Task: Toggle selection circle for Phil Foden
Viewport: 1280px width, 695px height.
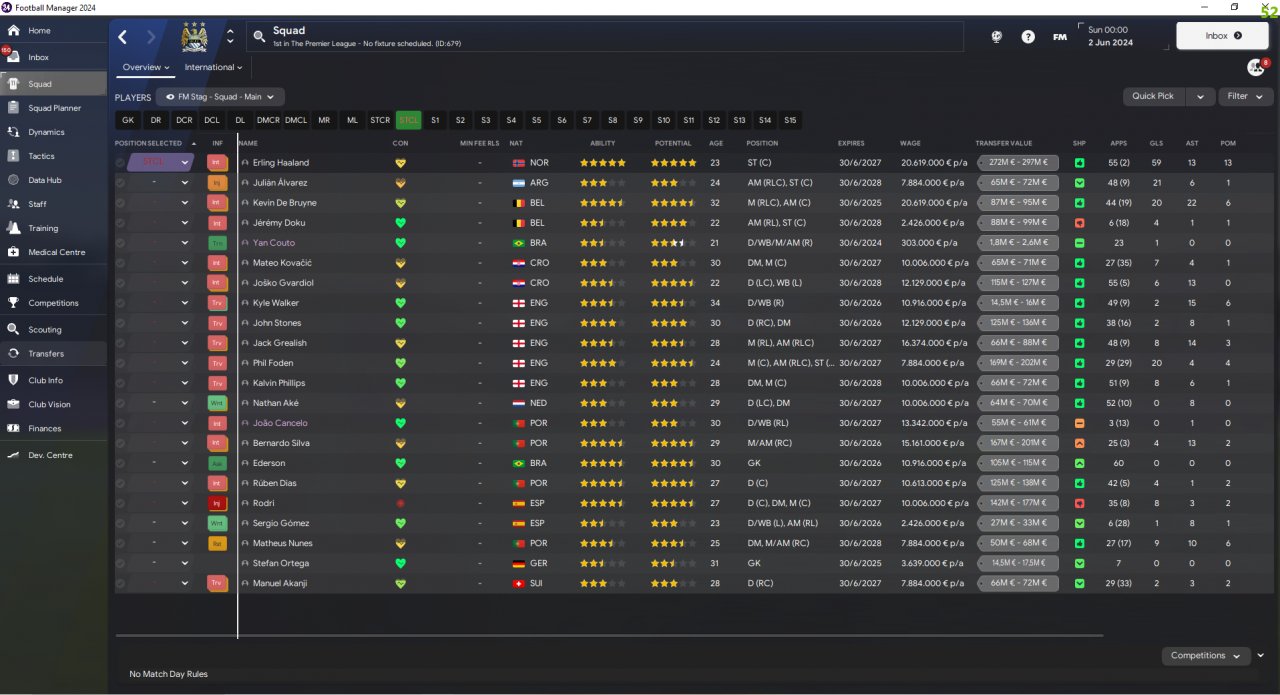Action: pyautogui.click(x=120, y=363)
